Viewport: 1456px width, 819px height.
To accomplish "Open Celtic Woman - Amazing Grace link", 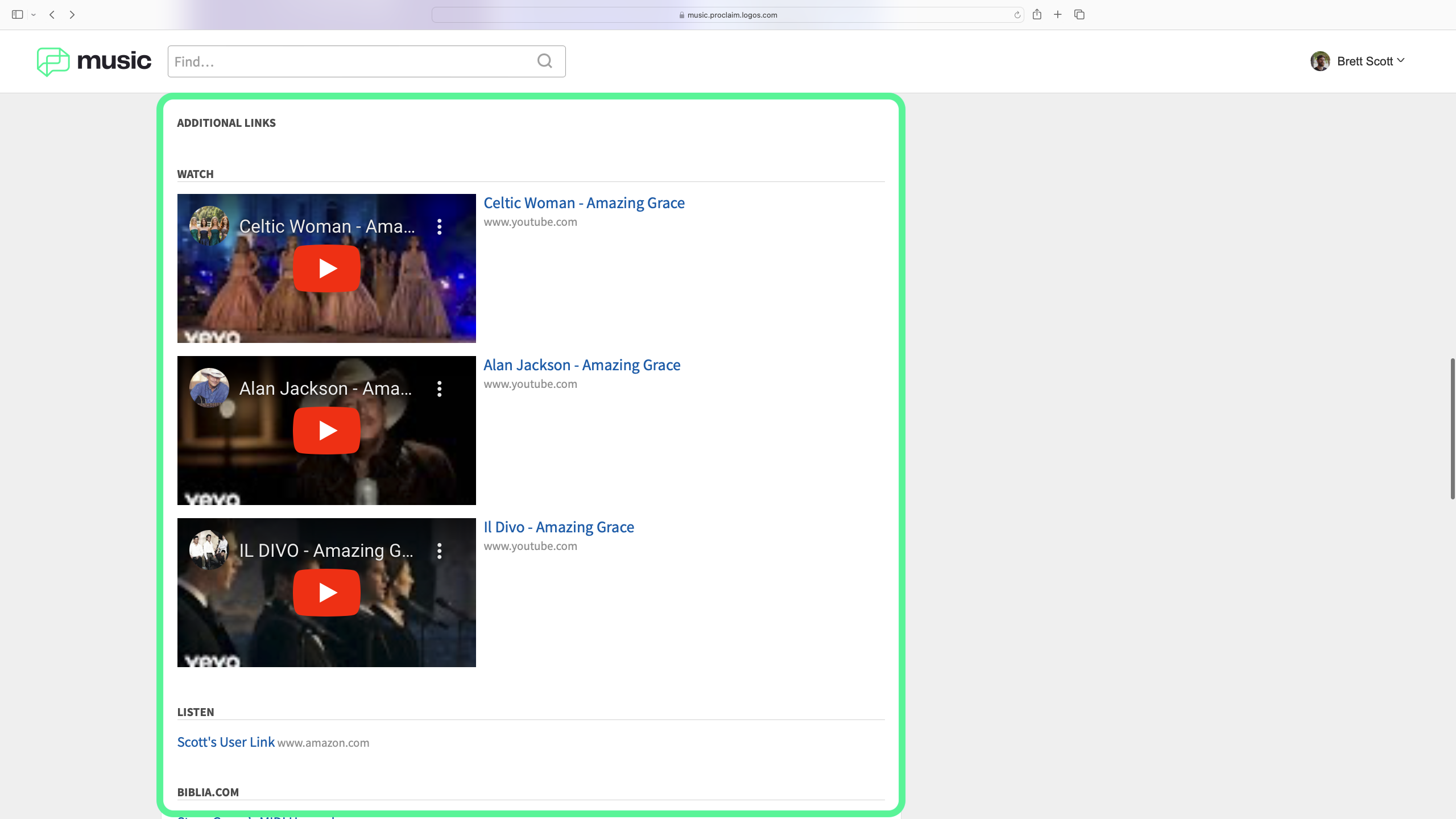I will pyautogui.click(x=584, y=203).
